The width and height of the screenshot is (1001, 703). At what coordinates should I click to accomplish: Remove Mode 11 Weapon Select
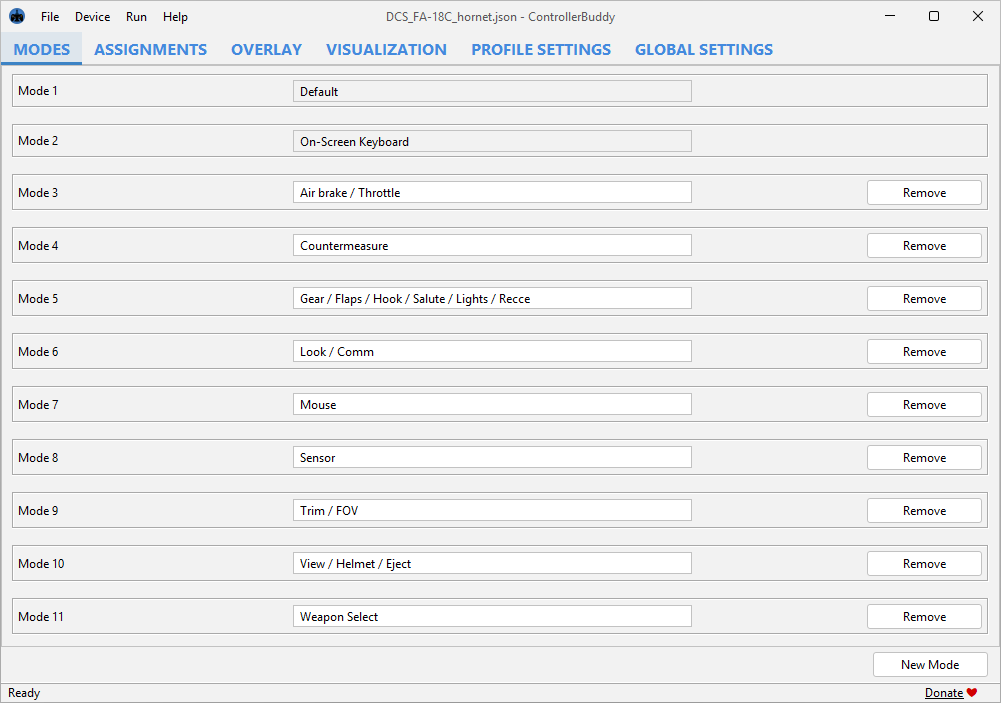[924, 617]
